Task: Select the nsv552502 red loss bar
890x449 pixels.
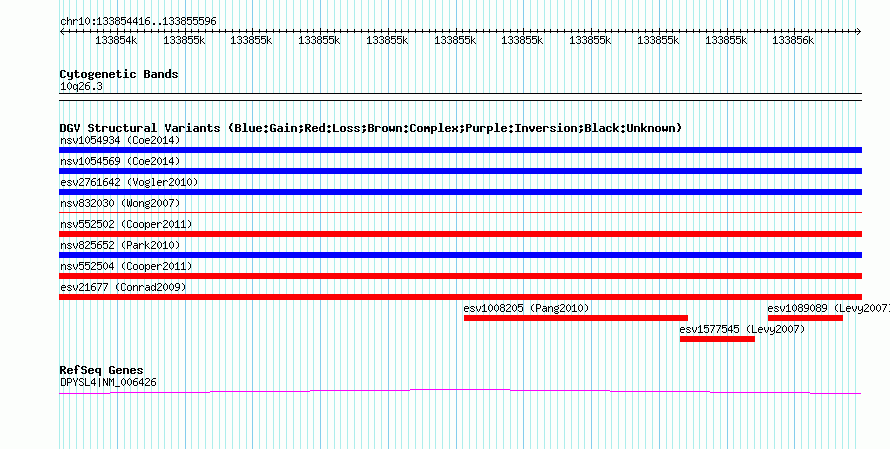Action: pos(460,234)
